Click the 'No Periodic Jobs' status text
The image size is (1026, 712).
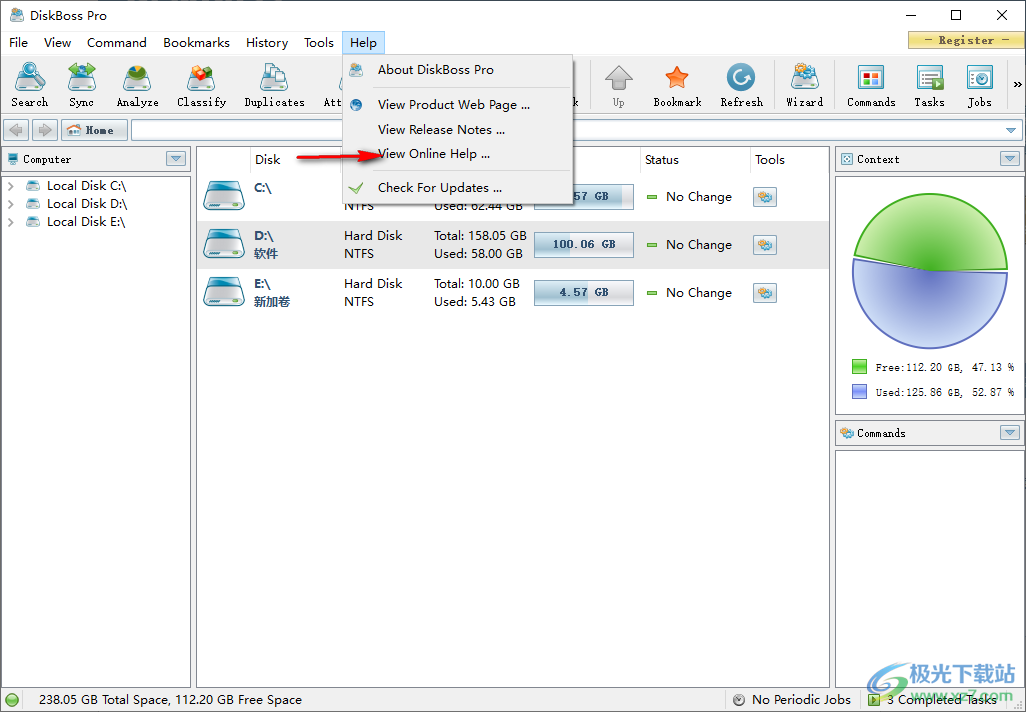pyautogui.click(x=802, y=700)
